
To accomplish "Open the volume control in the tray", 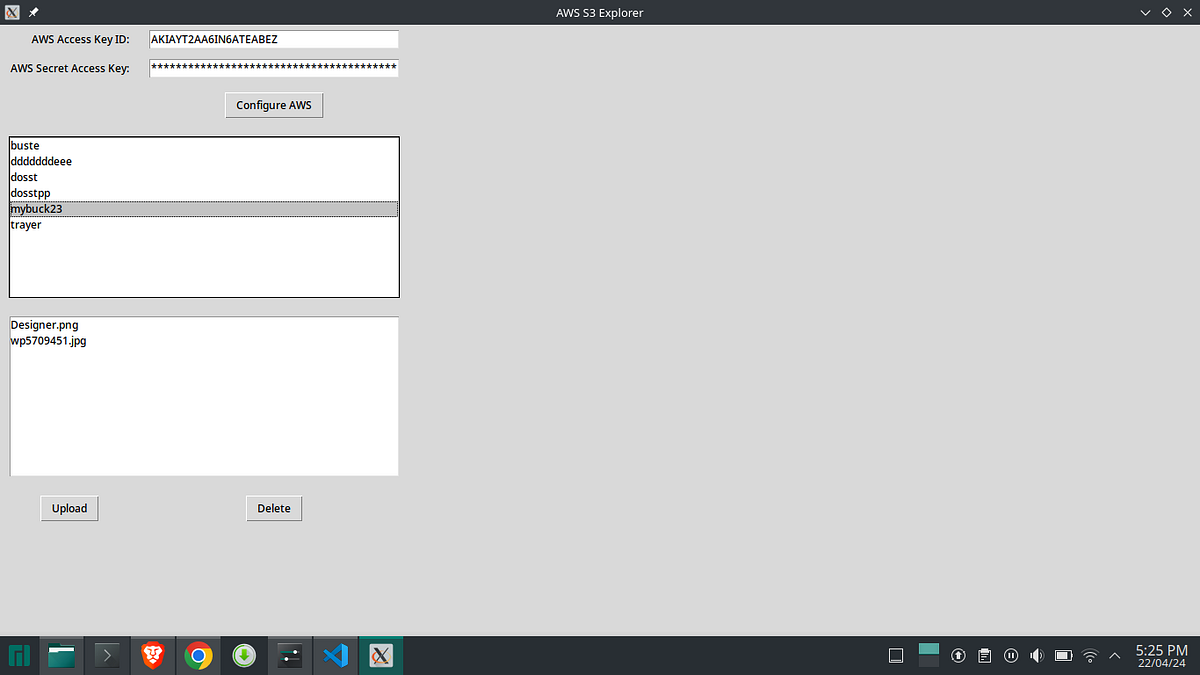I will click(x=1037, y=655).
